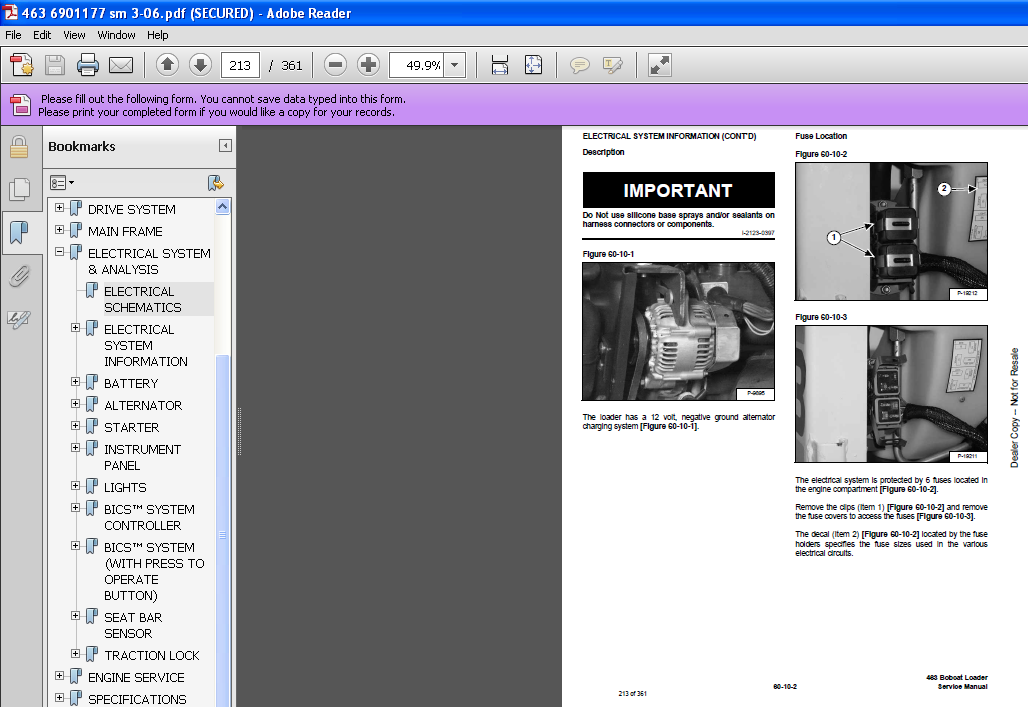This screenshot has height=707, width=1028.
Task: Expand ELECTRICAL SYSTEM INFORMATION bookmark
Action: [x=75, y=327]
